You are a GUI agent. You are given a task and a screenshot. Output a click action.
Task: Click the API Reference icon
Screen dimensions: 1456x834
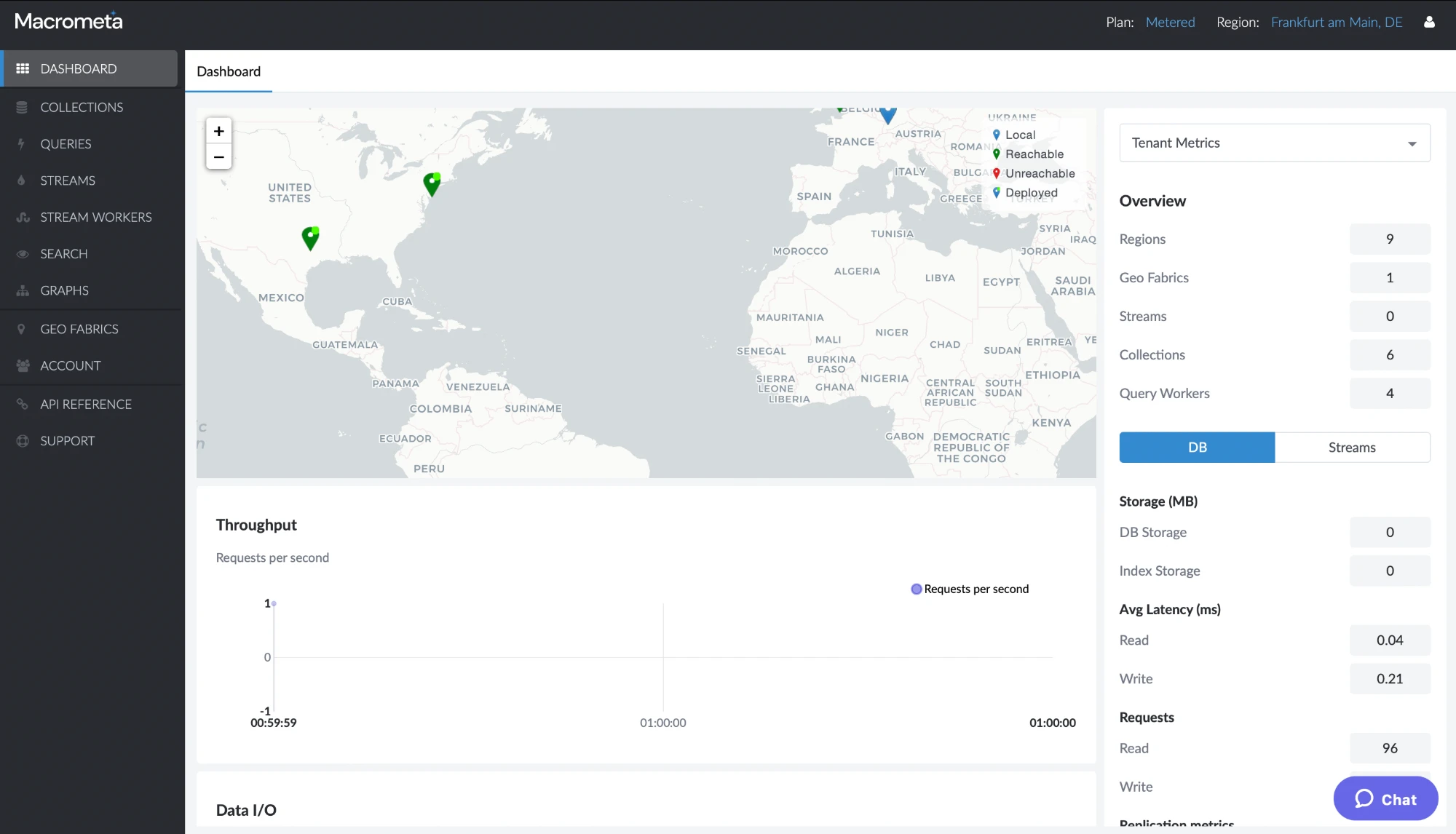[23, 404]
